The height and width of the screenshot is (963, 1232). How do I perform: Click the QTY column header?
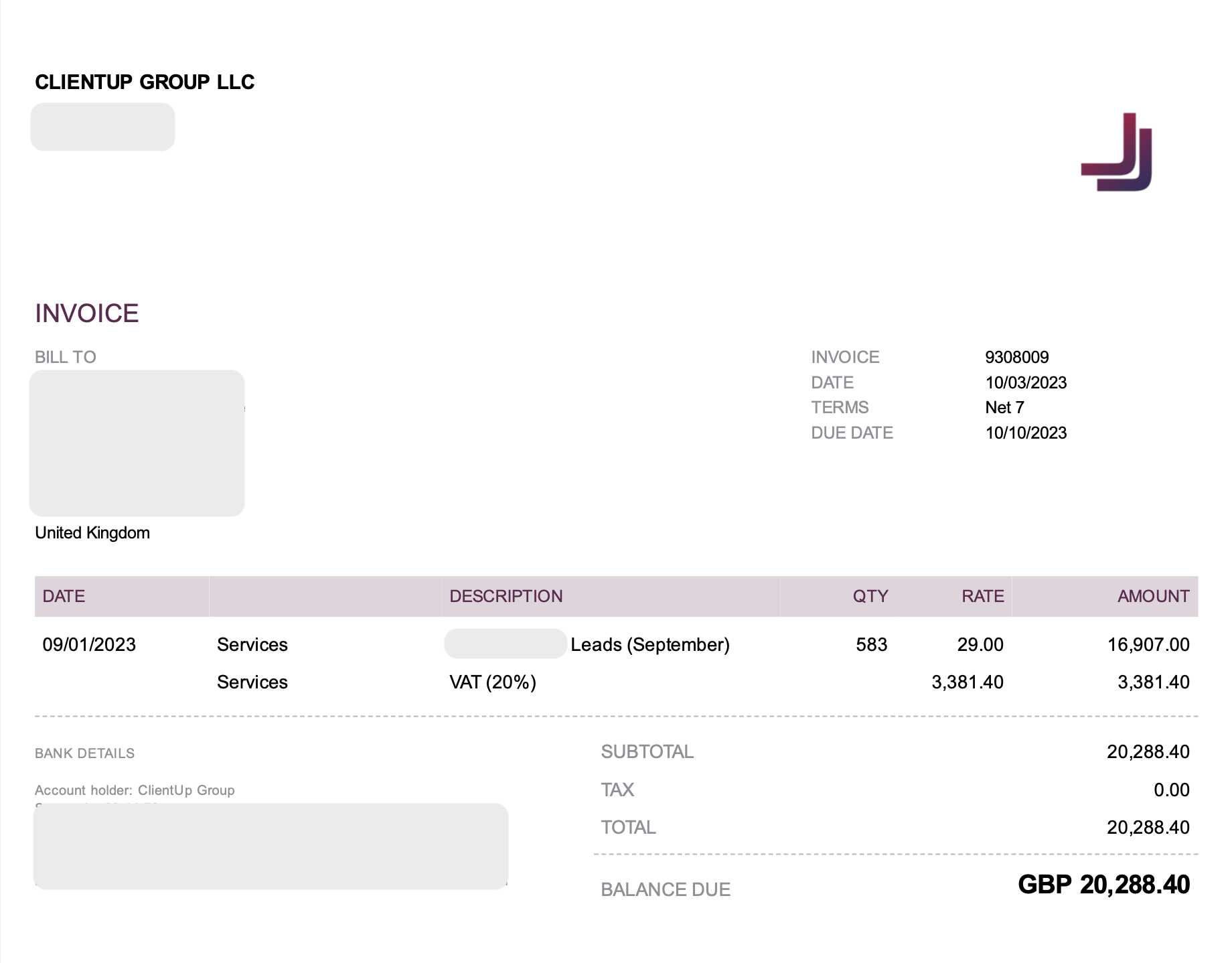pos(870,596)
